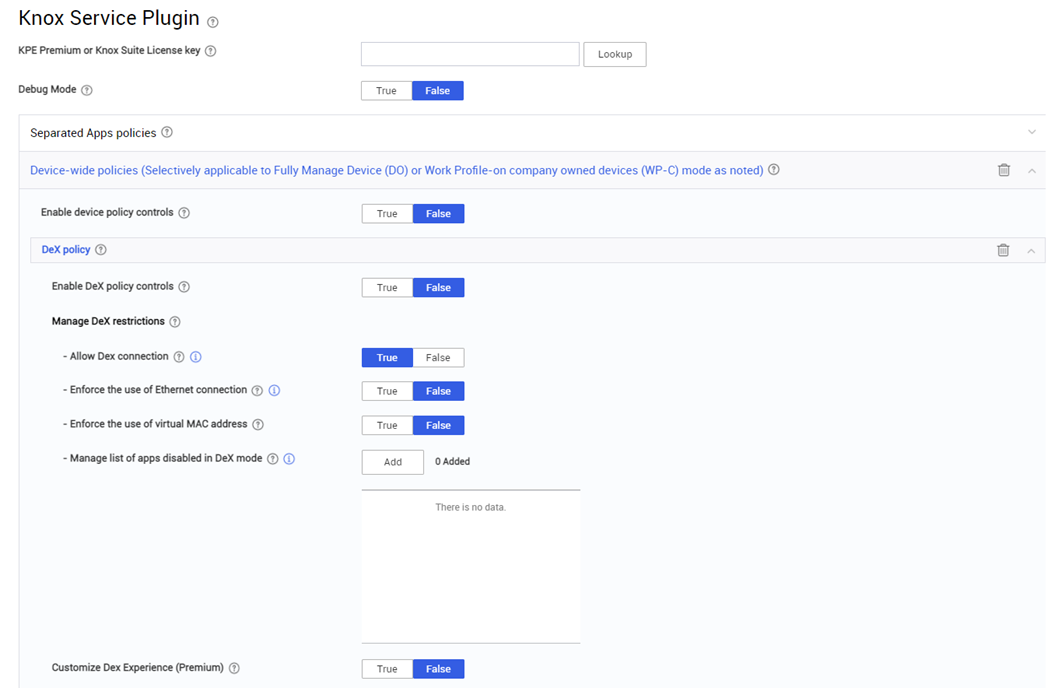Collapse DeX policy section chevron
Screen dimensions: 1055x688
1031,251
